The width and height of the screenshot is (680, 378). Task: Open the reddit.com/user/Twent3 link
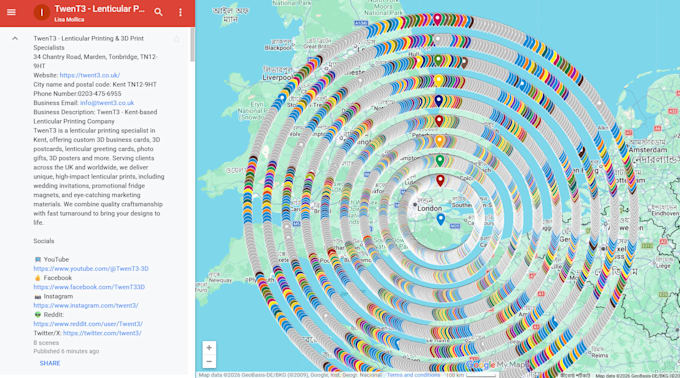(x=88, y=324)
